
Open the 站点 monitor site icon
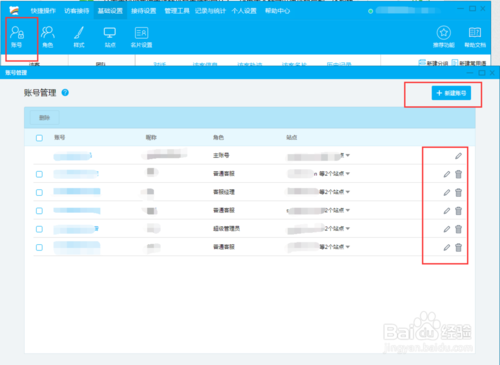pos(110,37)
